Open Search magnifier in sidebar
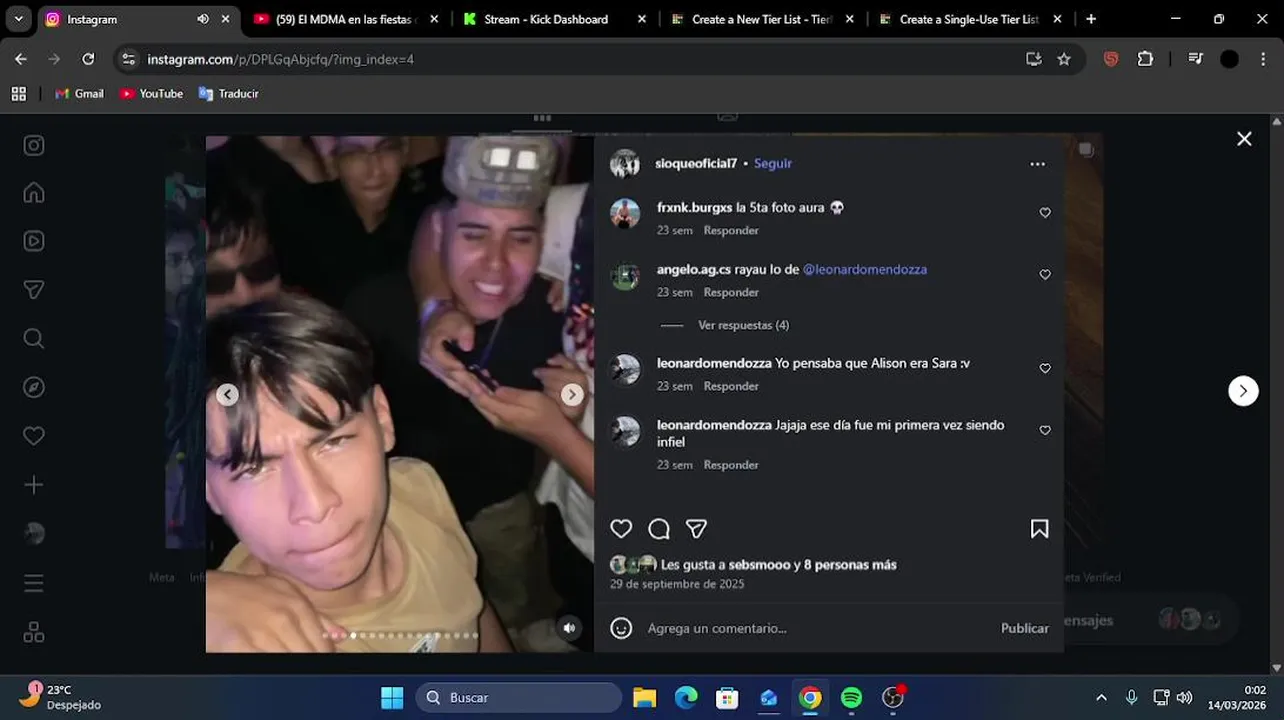 (34, 338)
